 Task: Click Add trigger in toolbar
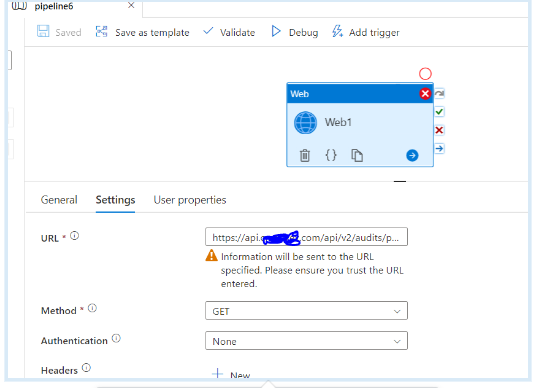(x=365, y=32)
